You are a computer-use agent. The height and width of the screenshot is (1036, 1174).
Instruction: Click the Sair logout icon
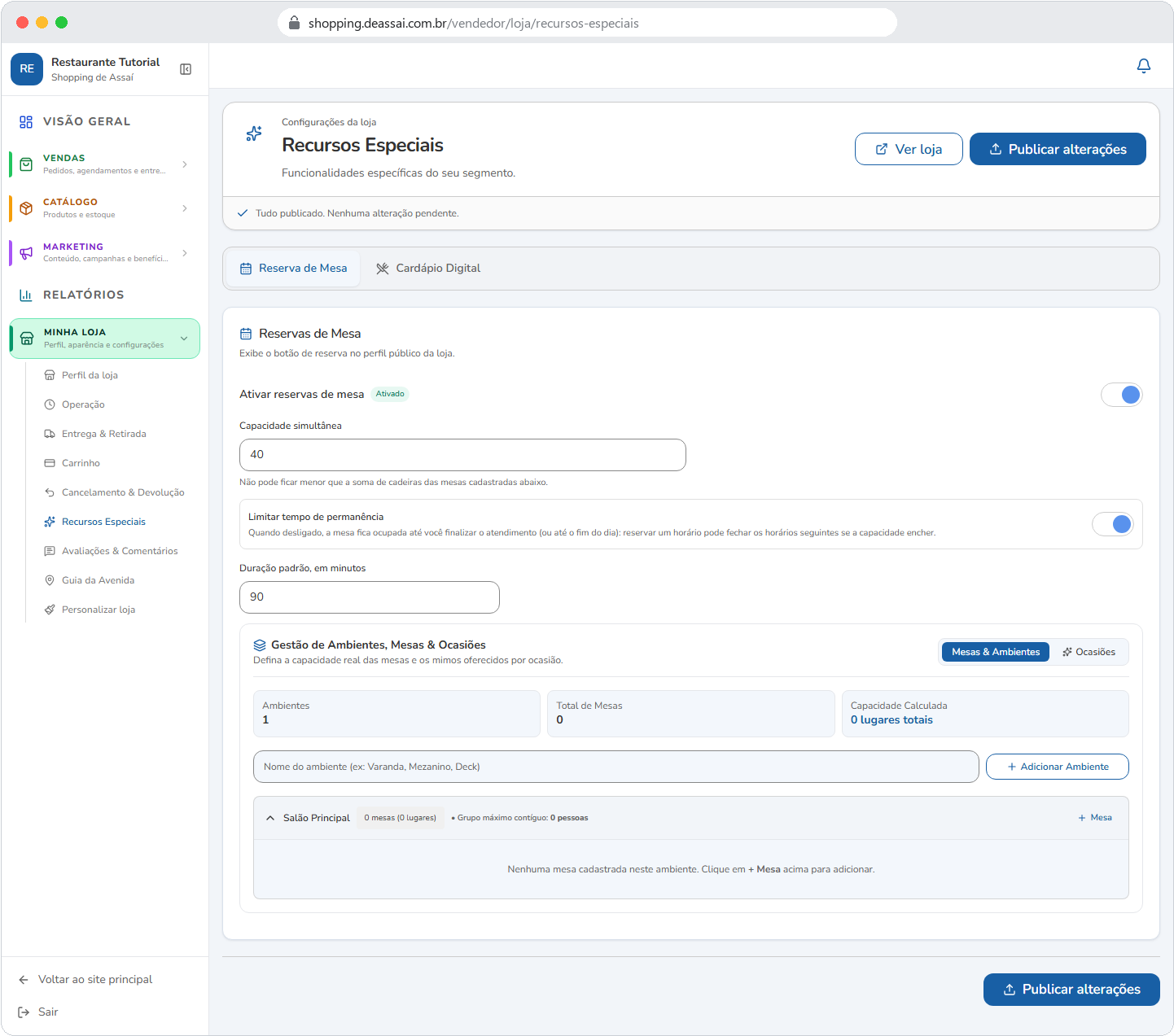click(24, 1012)
